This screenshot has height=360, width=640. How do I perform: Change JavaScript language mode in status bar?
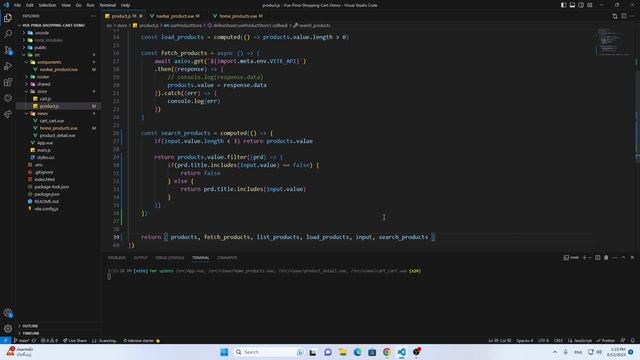580,340
